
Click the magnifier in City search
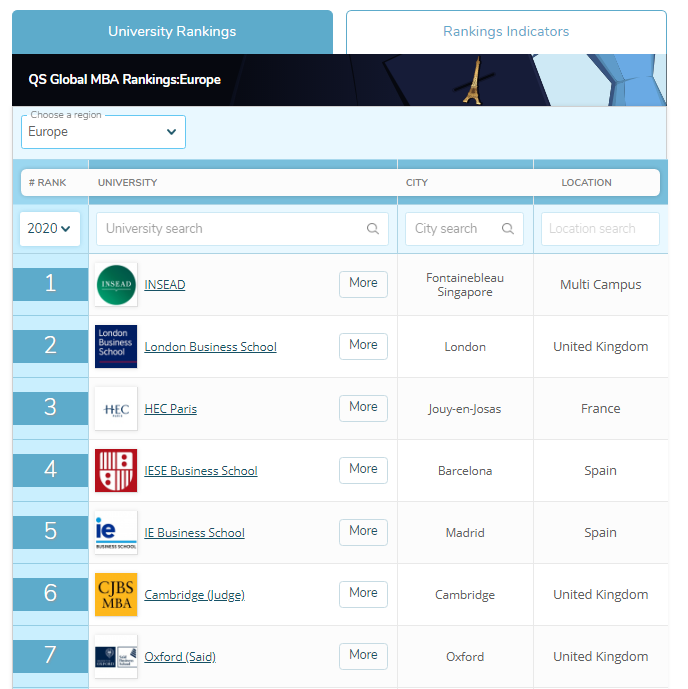[x=507, y=228]
